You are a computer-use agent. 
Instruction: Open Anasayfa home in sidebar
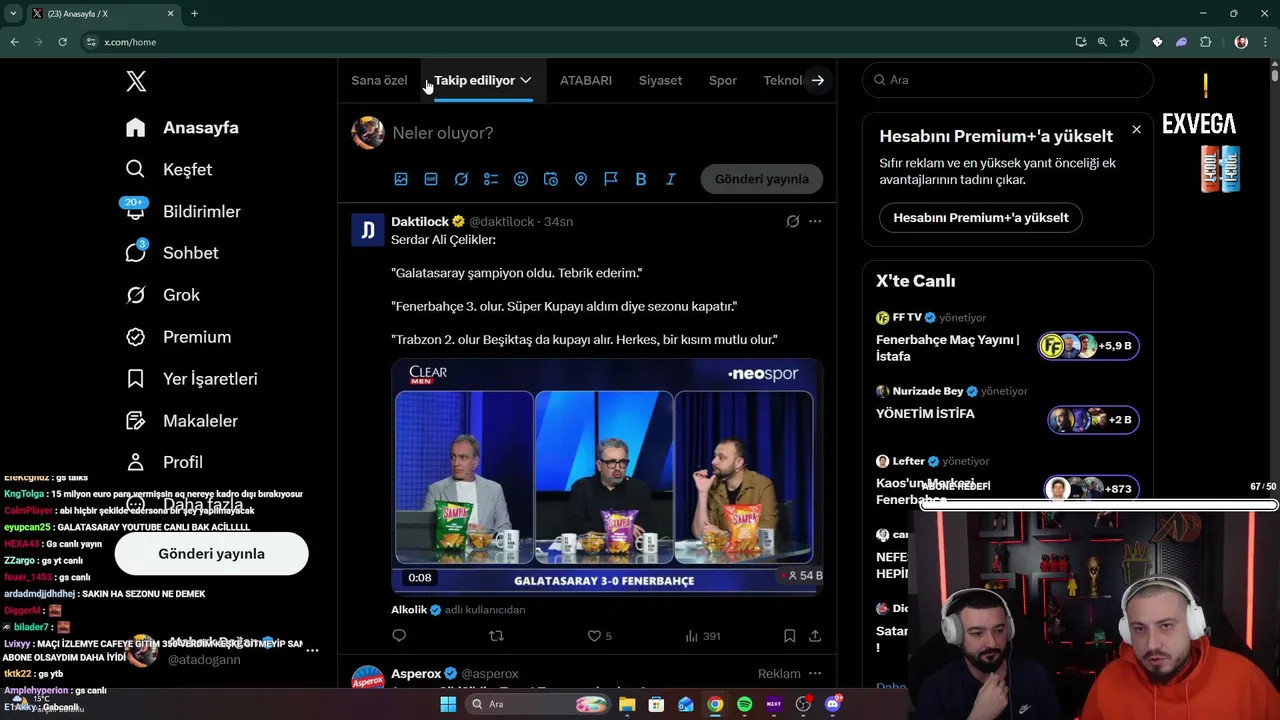tap(182, 128)
